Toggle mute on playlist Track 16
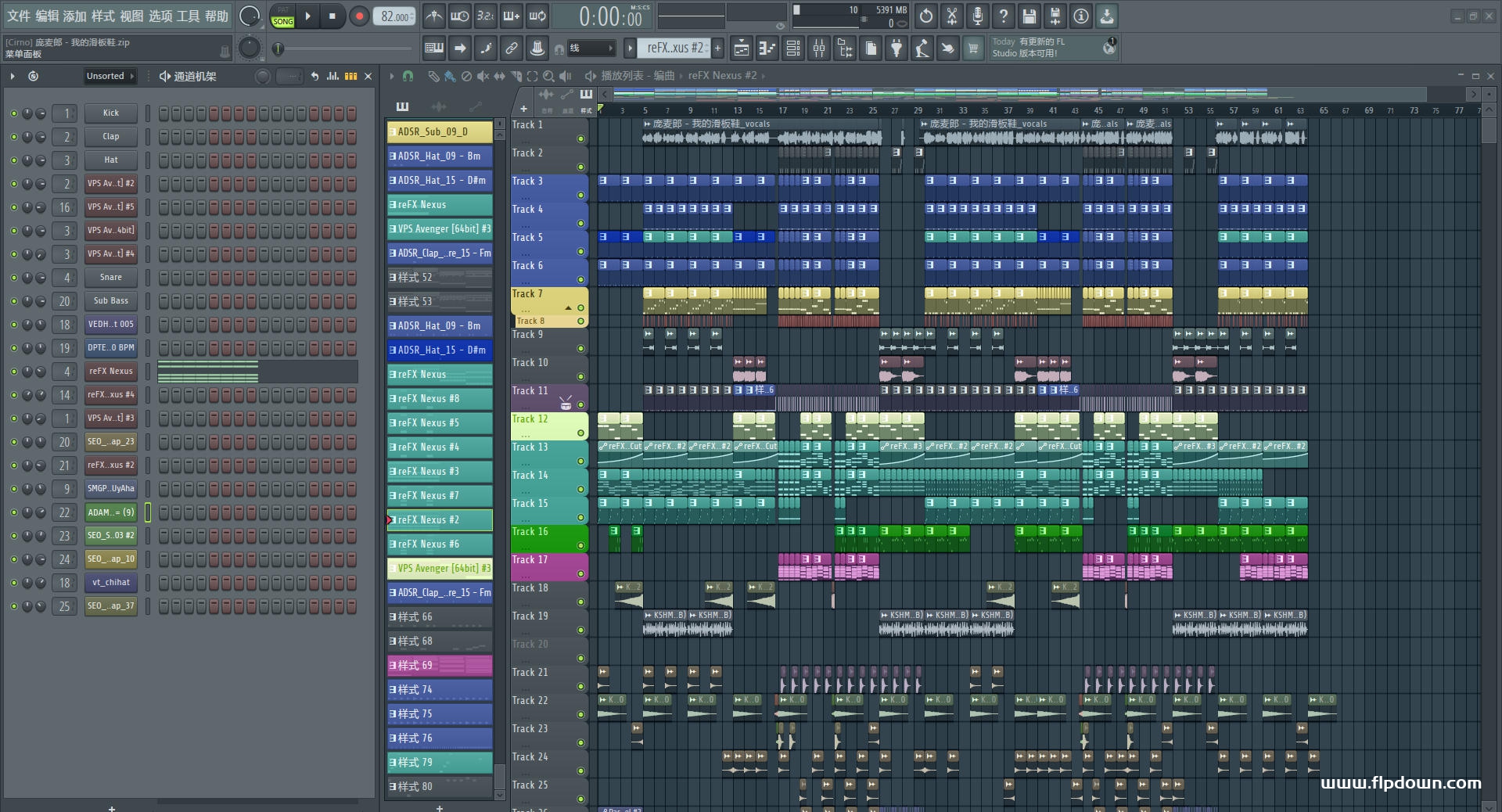1502x812 pixels. [580, 546]
